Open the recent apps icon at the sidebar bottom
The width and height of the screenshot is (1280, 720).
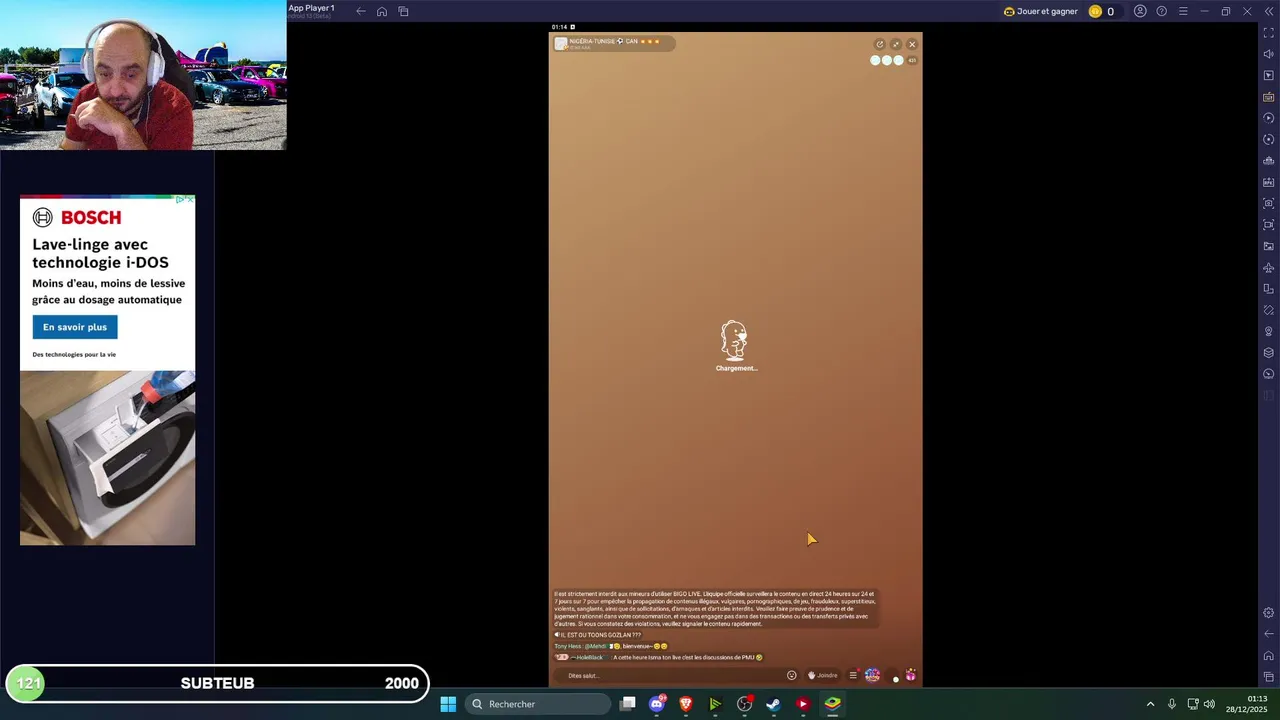(1268, 677)
